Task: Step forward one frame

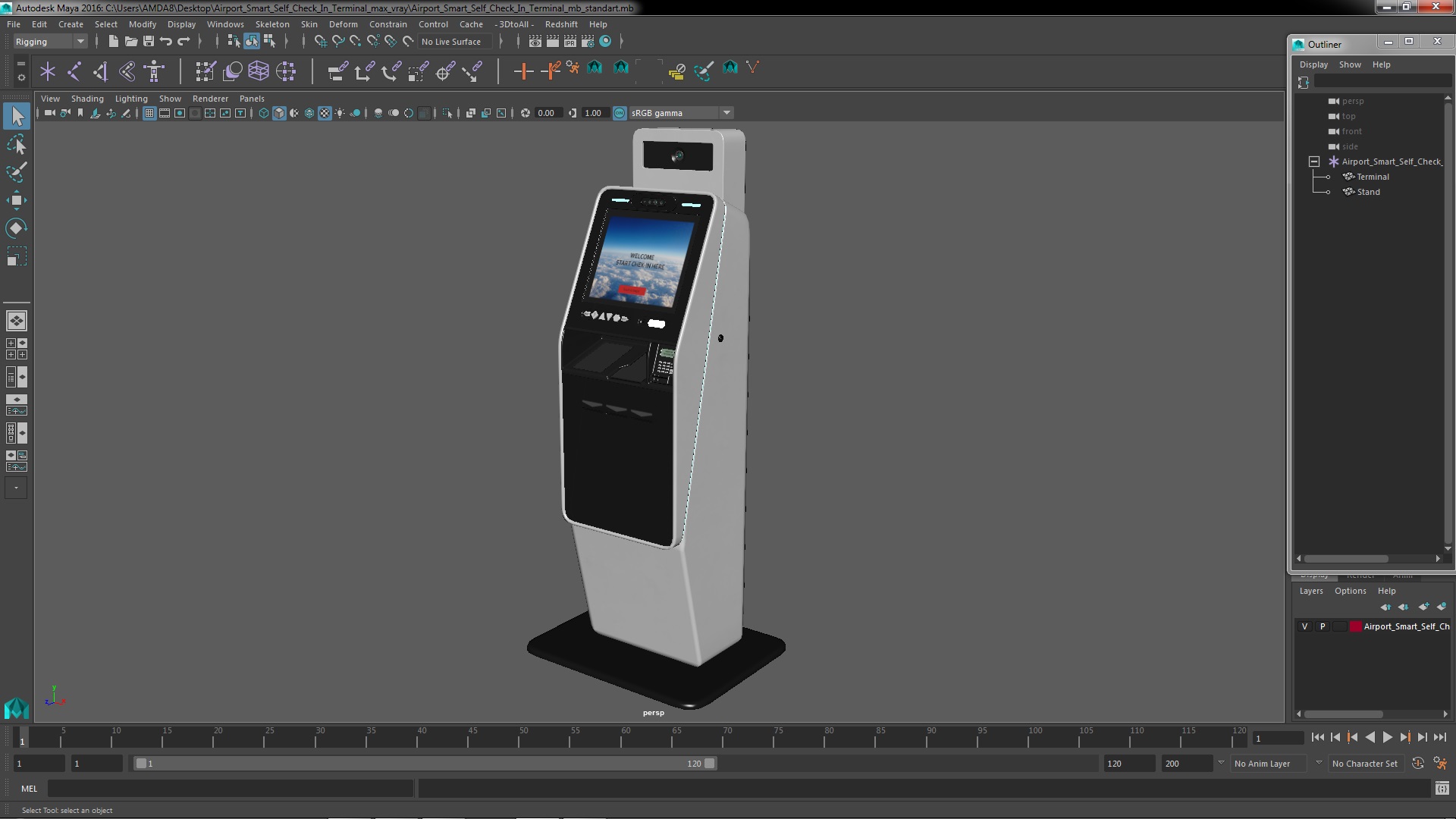Action: tap(1422, 737)
